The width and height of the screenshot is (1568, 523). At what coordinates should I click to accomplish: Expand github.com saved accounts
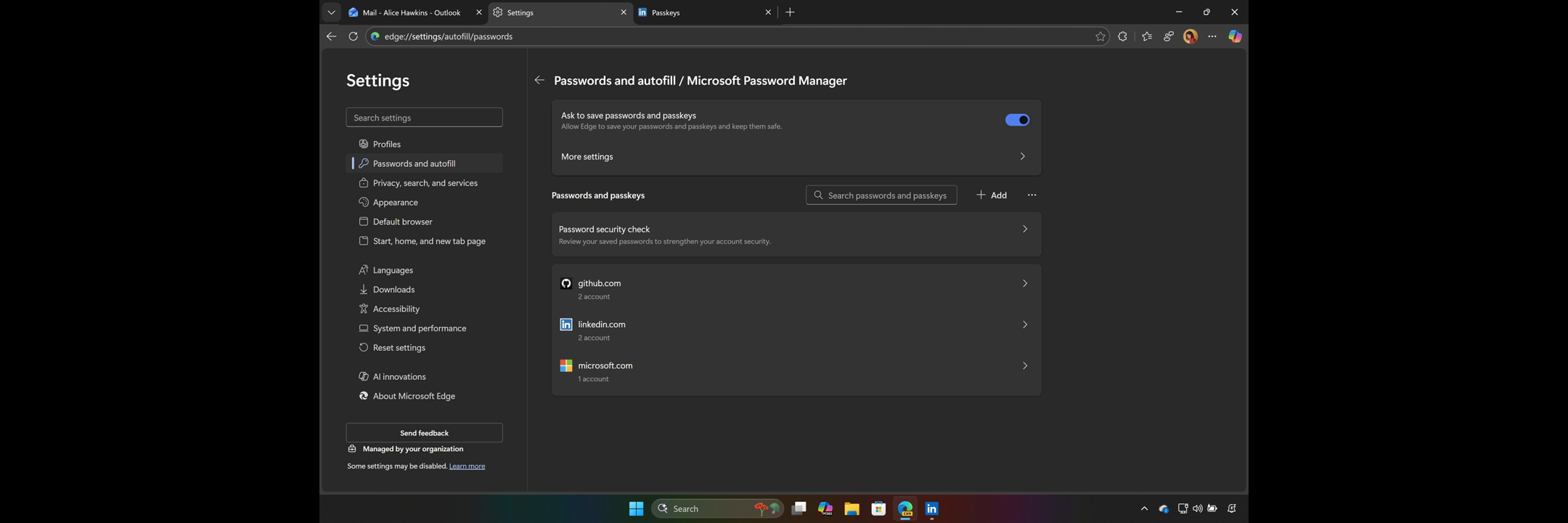point(796,288)
